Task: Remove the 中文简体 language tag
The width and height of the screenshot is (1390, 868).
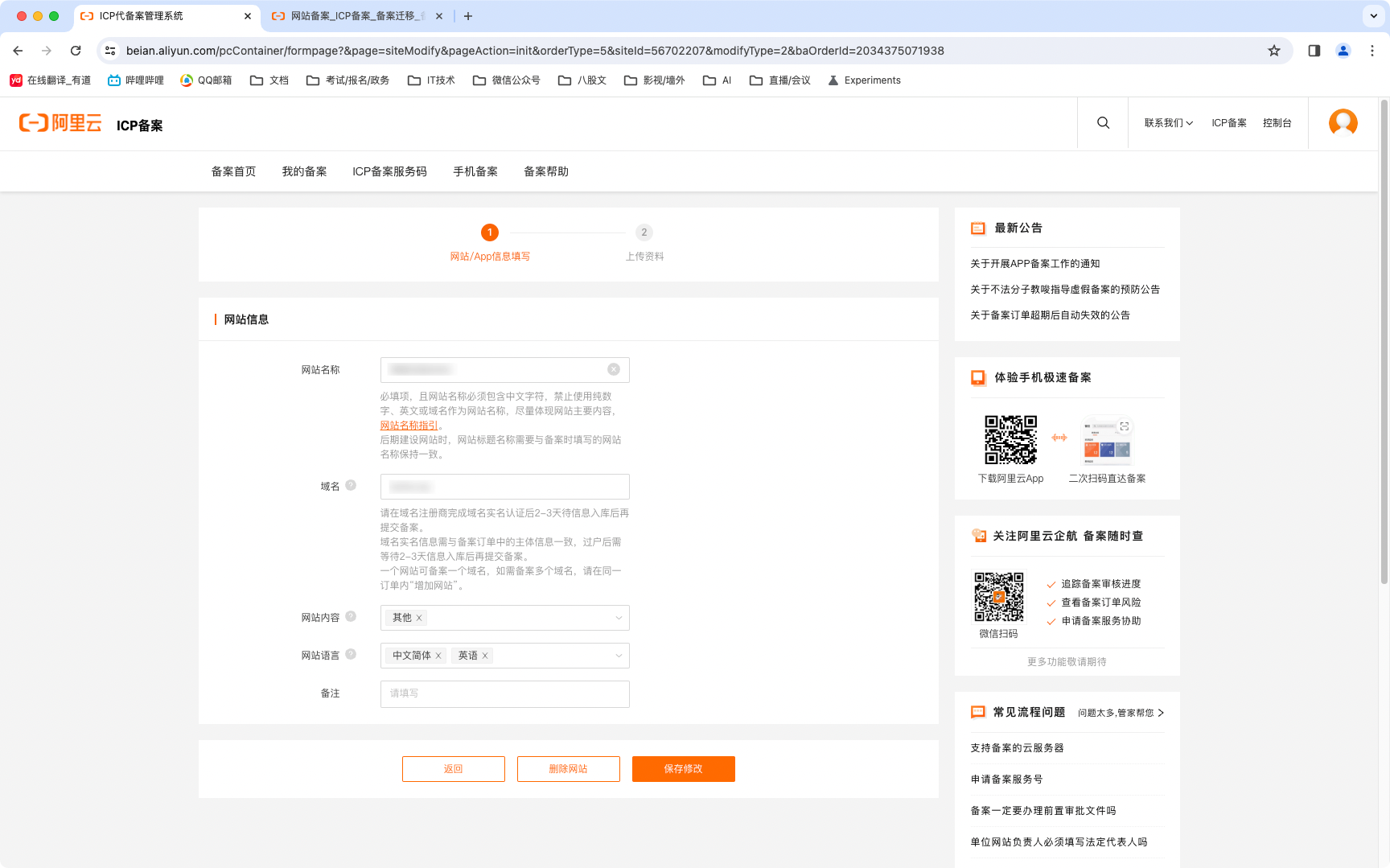Action: click(x=438, y=656)
